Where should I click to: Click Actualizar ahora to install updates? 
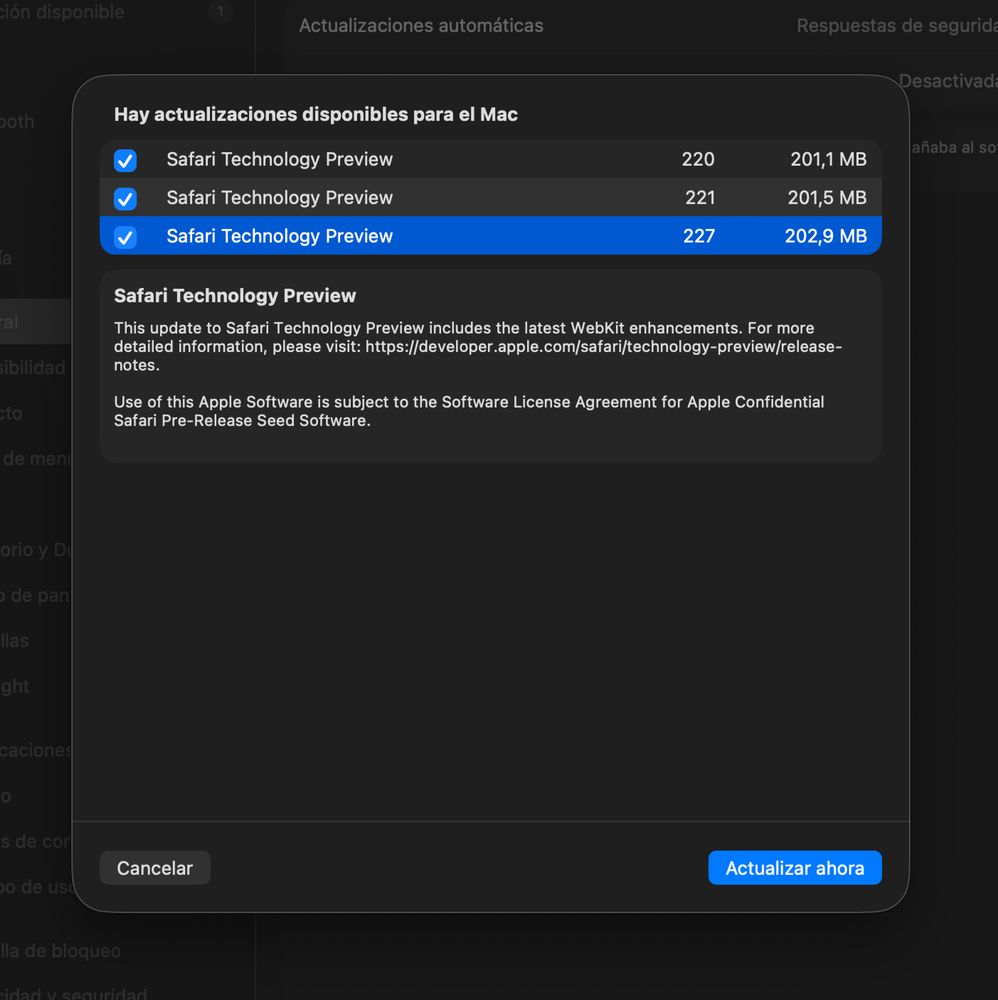pyautogui.click(x=795, y=868)
